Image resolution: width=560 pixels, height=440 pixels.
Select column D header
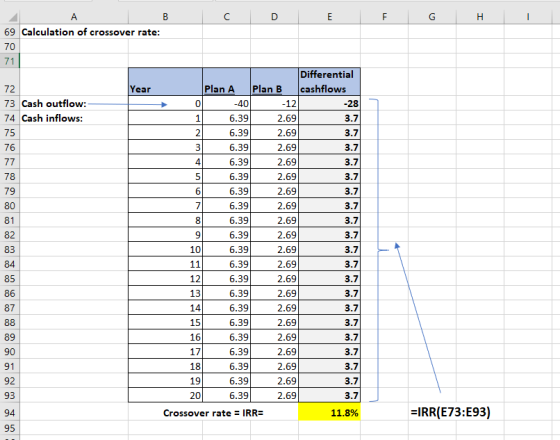[x=274, y=17]
